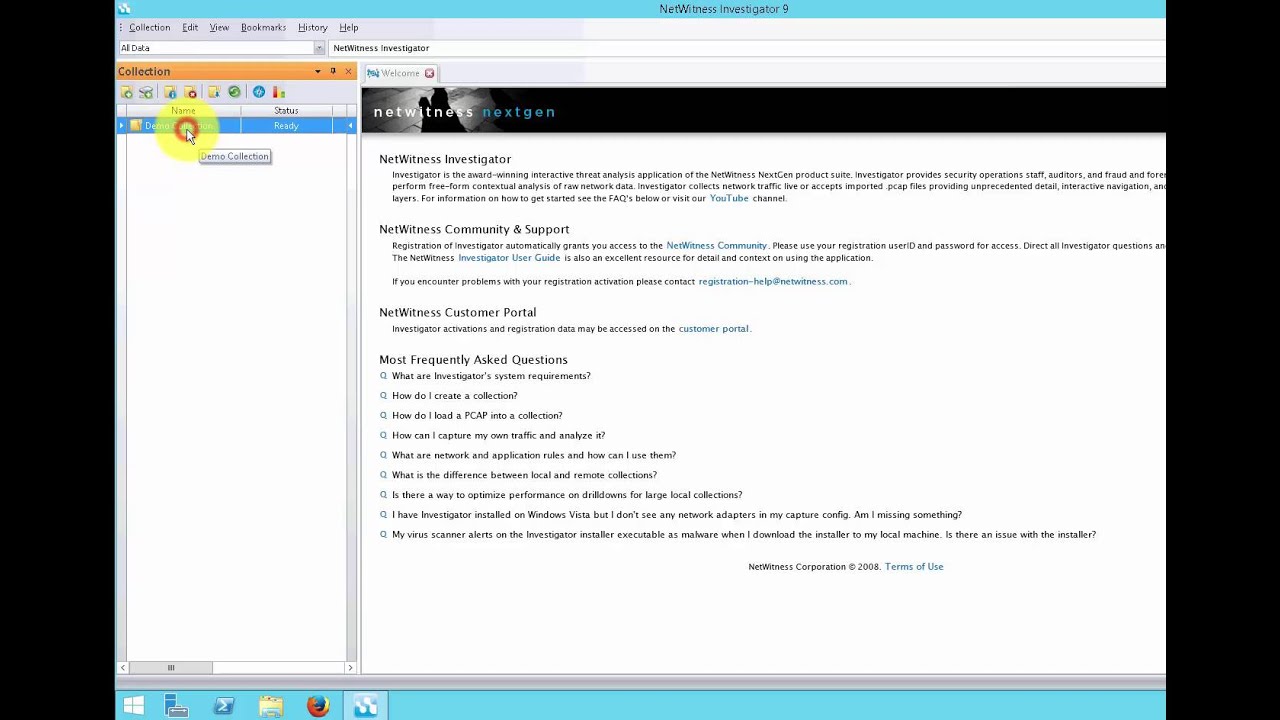Open the History menu
Viewport: 1280px width, 720px height.
click(312, 27)
